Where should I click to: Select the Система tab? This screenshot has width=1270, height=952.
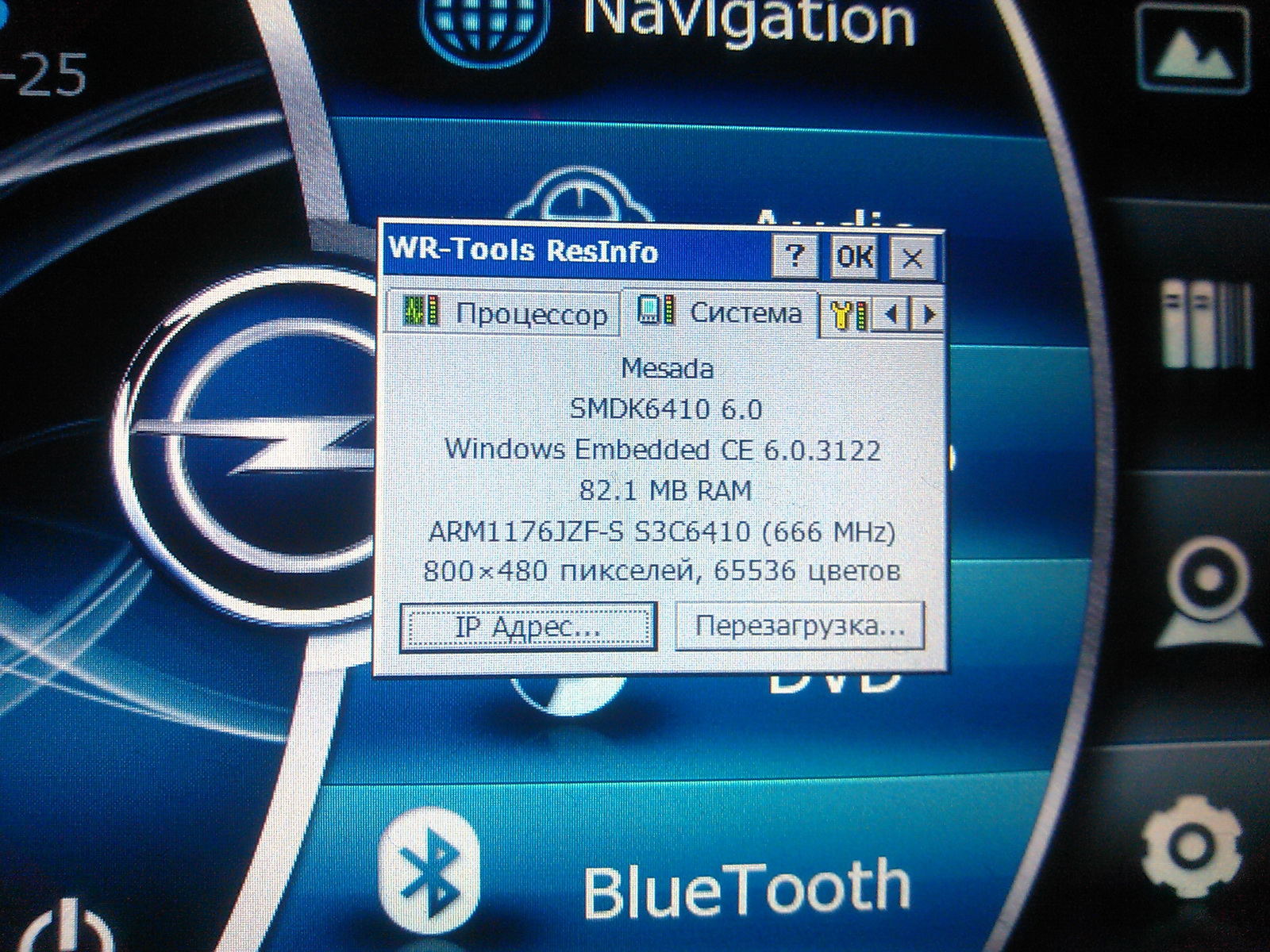pos(721,311)
